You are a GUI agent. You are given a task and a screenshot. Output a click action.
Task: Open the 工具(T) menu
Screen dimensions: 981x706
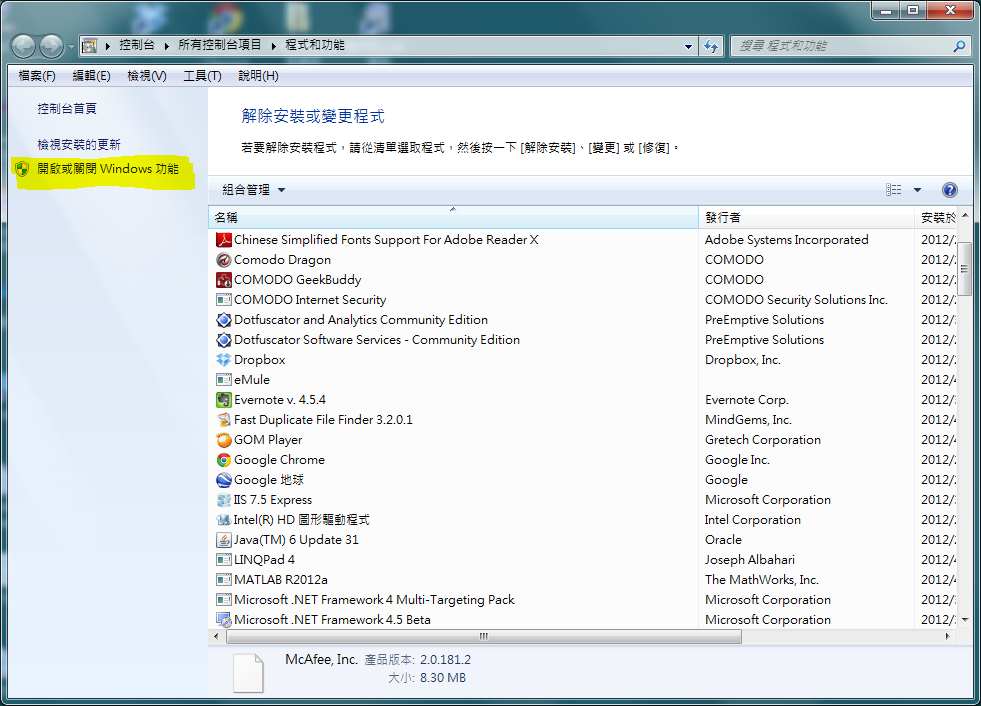[x=202, y=76]
